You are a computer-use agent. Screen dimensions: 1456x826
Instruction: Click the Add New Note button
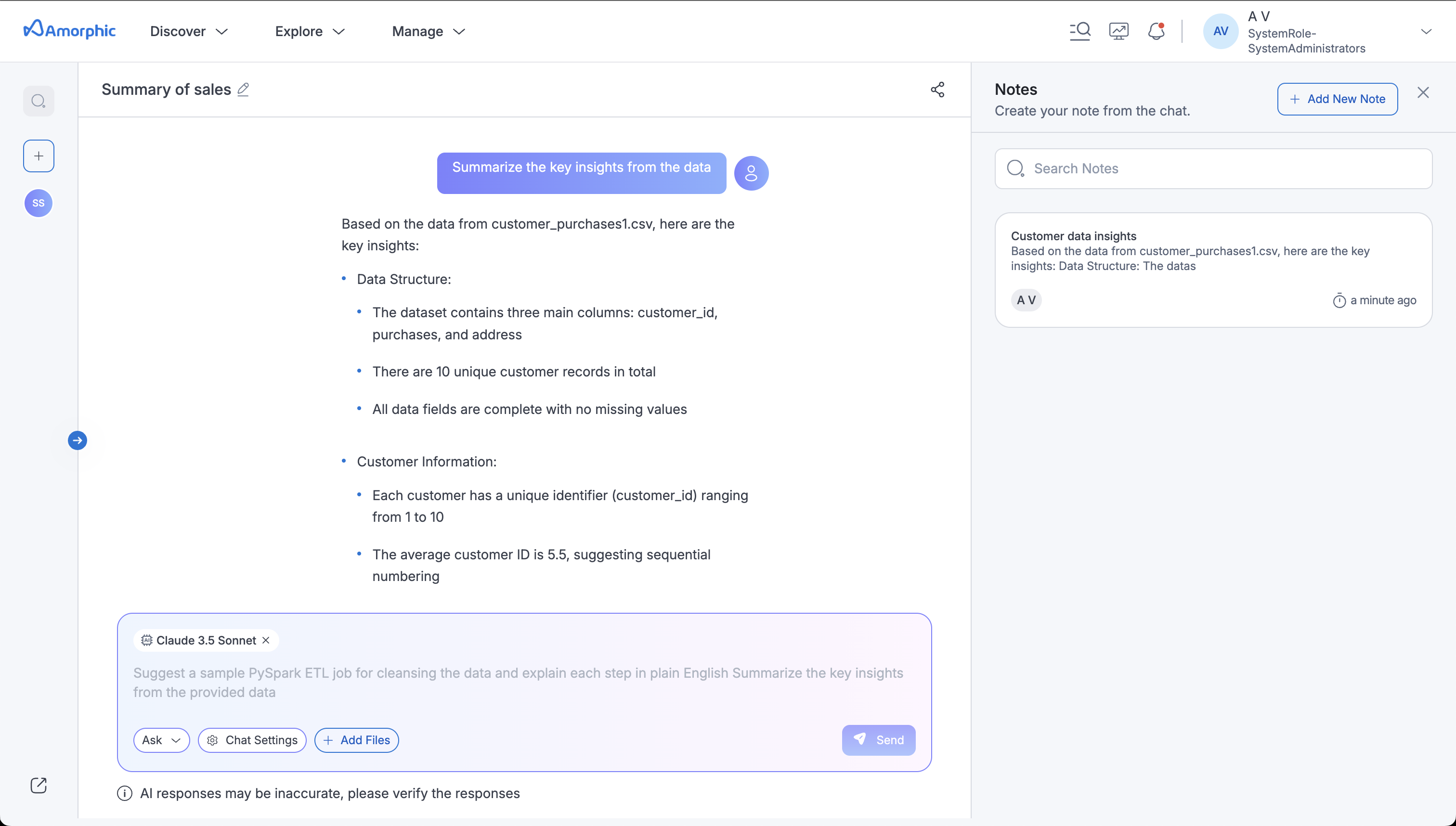[x=1337, y=99]
